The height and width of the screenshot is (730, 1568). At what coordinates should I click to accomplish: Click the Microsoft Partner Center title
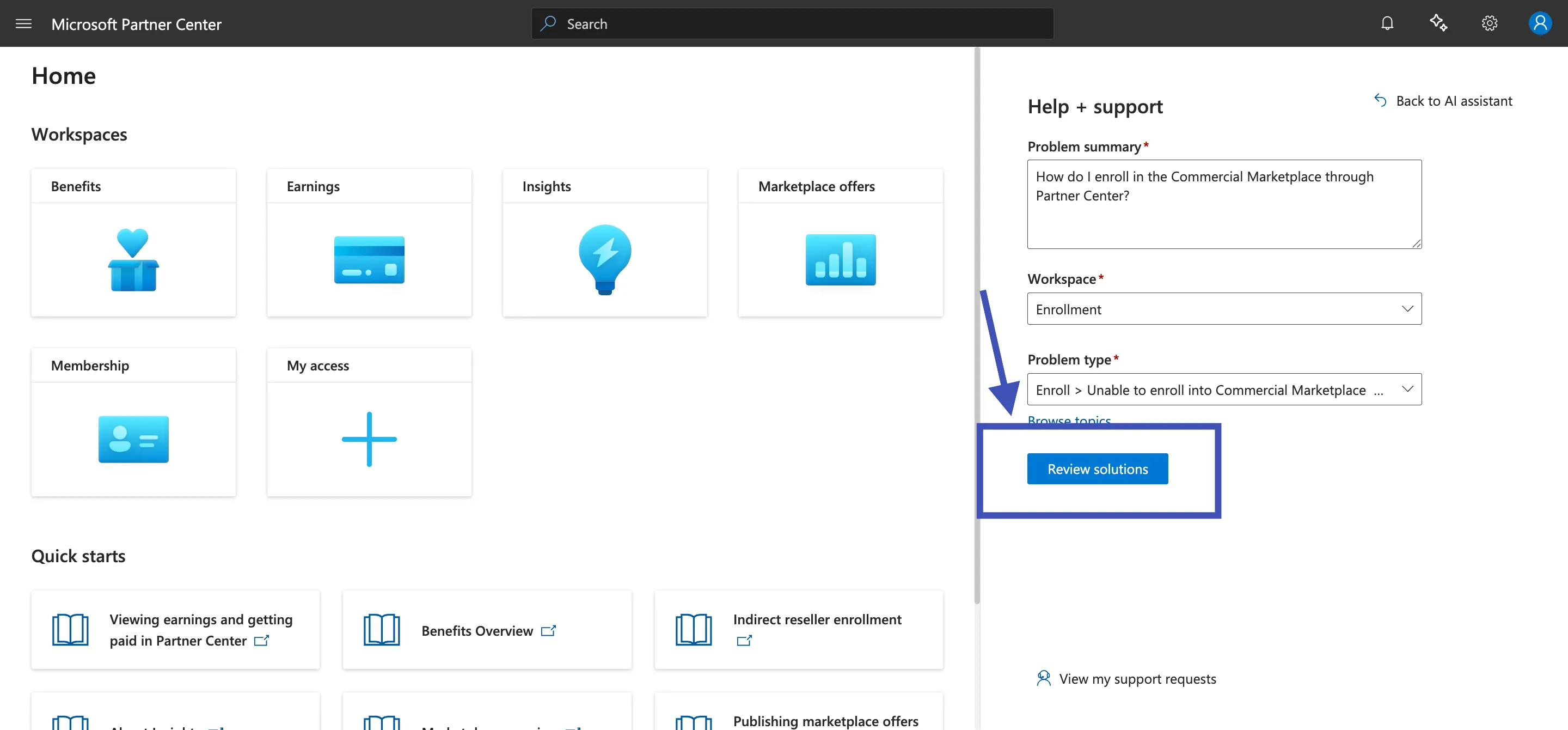pyautogui.click(x=136, y=24)
